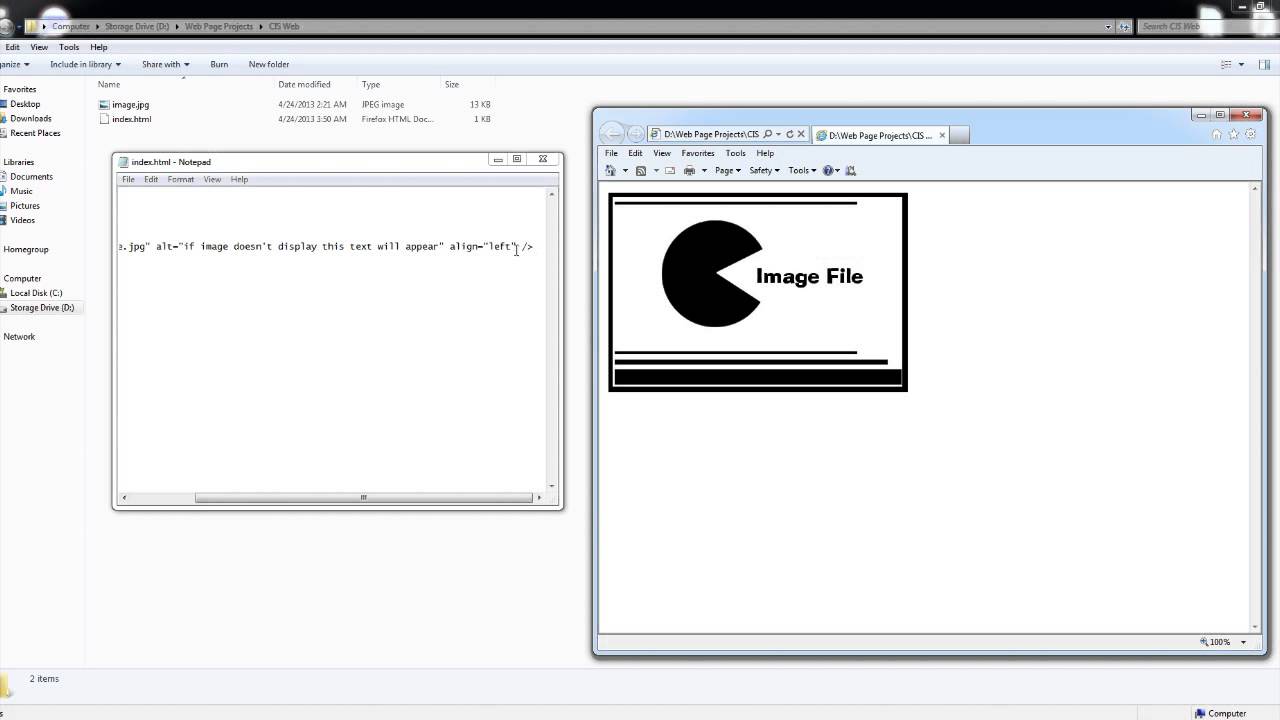The width and height of the screenshot is (1280, 720).
Task: Open the Tools dropdown in IE command bar
Action: (802, 170)
